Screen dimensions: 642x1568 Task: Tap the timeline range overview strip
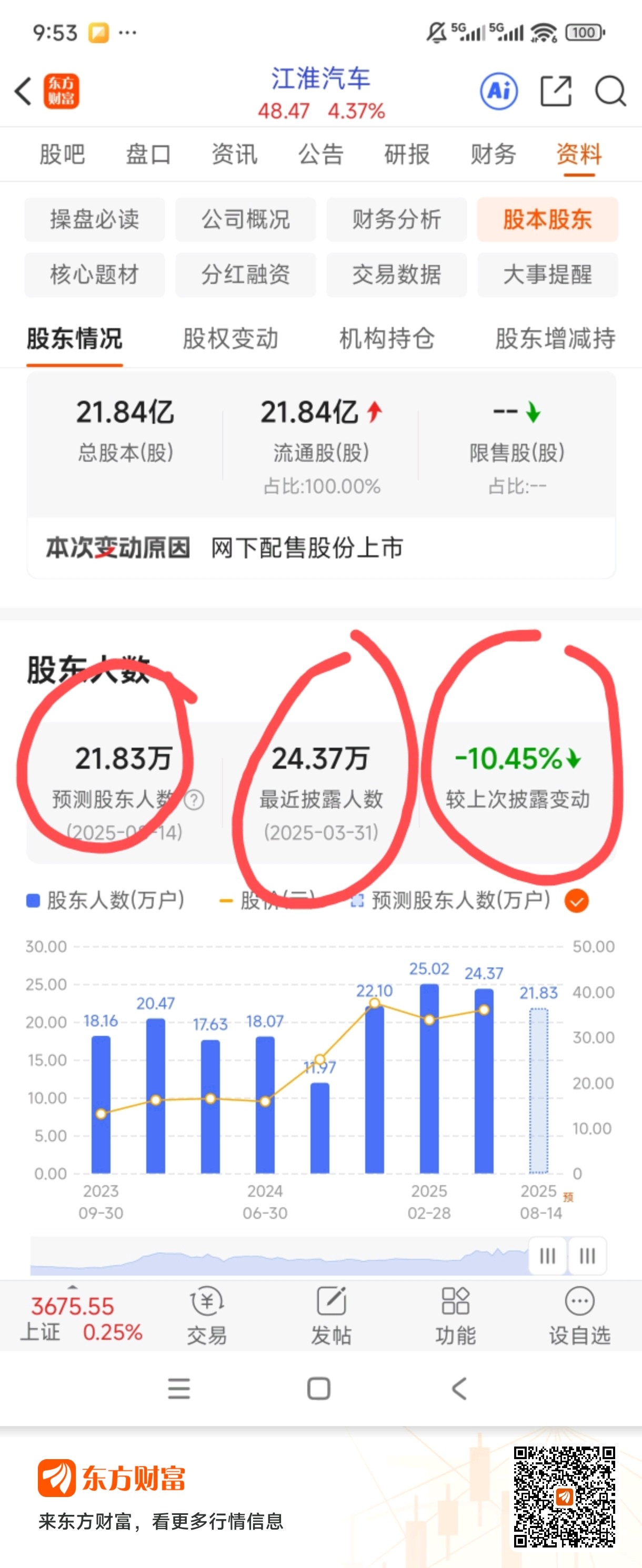(279, 1256)
